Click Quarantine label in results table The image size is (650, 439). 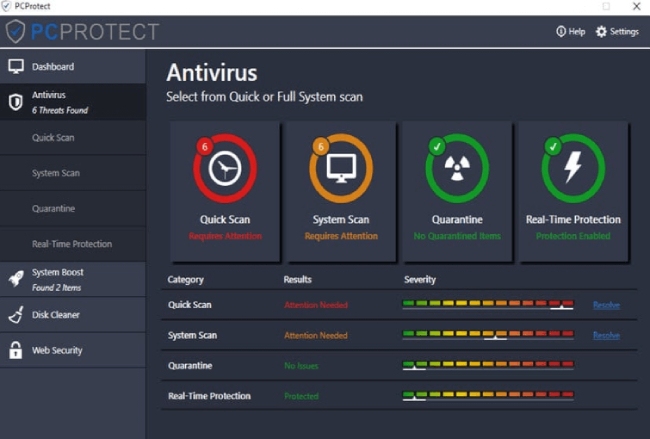(190, 366)
